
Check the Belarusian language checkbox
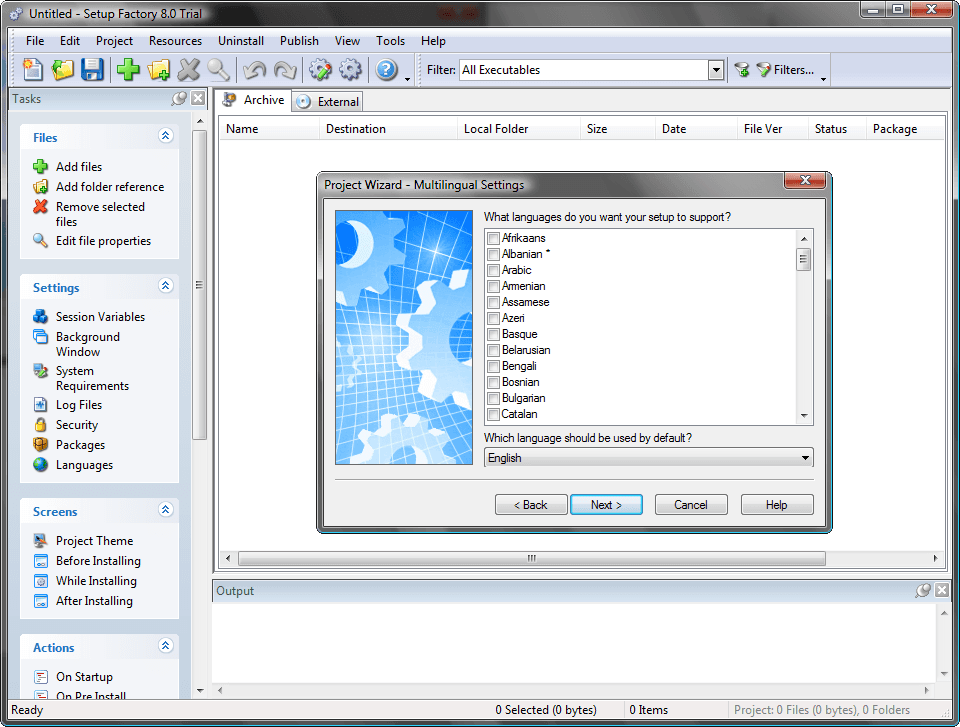pyautogui.click(x=493, y=350)
